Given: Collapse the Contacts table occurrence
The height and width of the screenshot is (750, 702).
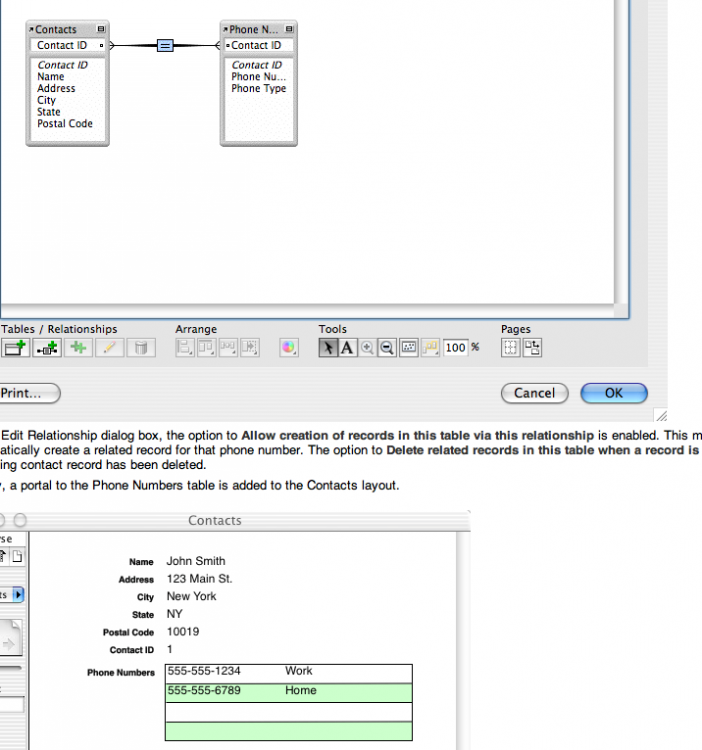Looking at the screenshot, I should (101, 30).
